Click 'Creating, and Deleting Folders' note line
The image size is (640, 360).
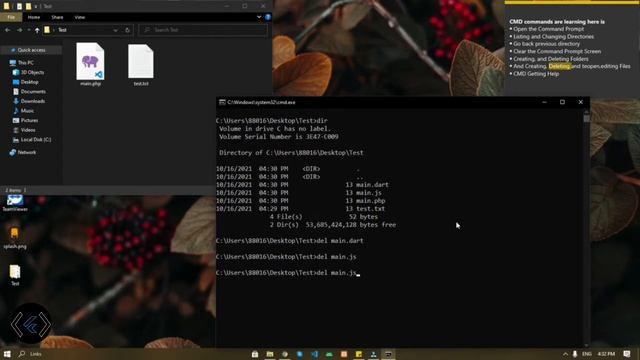(x=551, y=59)
